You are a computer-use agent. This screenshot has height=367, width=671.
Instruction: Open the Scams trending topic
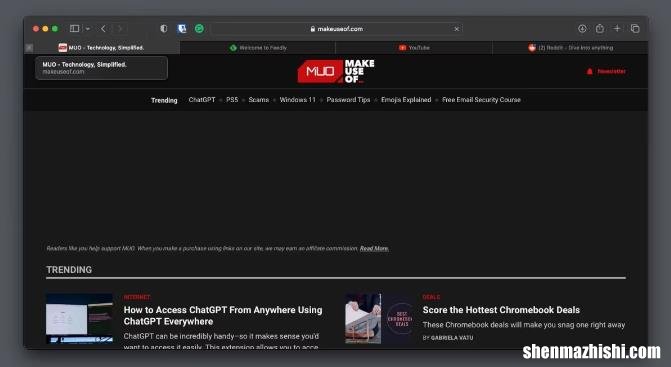point(259,100)
